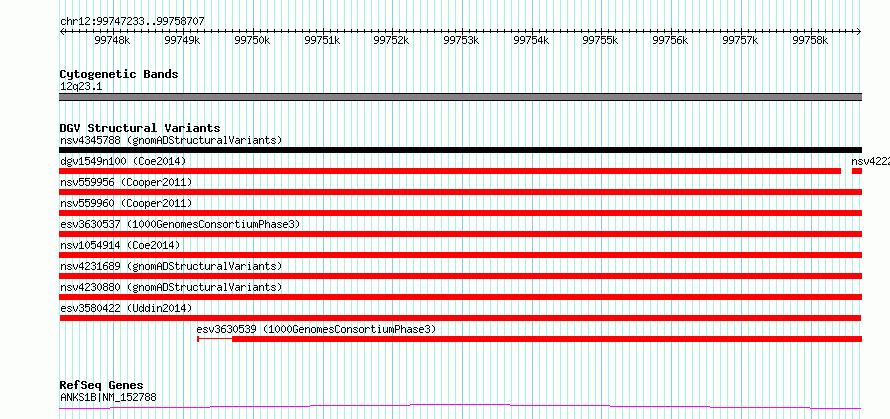Click the 99749k ruler tick label
This screenshot has height=419, width=890.
[x=182, y=40]
